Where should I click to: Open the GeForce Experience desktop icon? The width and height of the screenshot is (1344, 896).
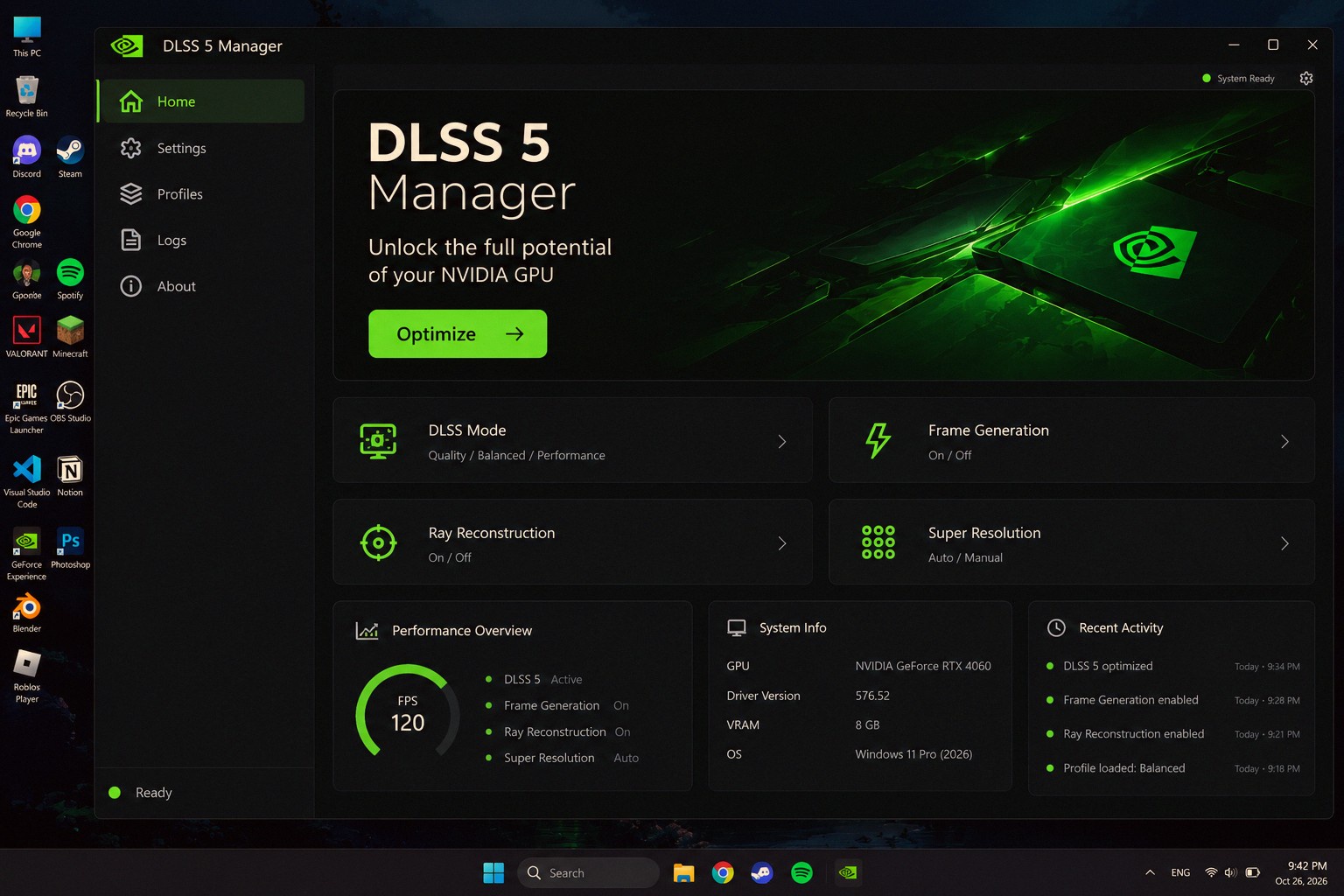coord(27,554)
